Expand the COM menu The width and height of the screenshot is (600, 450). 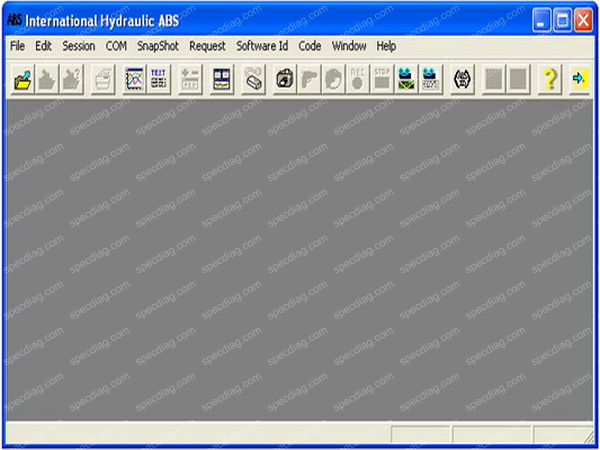tap(116, 46)
